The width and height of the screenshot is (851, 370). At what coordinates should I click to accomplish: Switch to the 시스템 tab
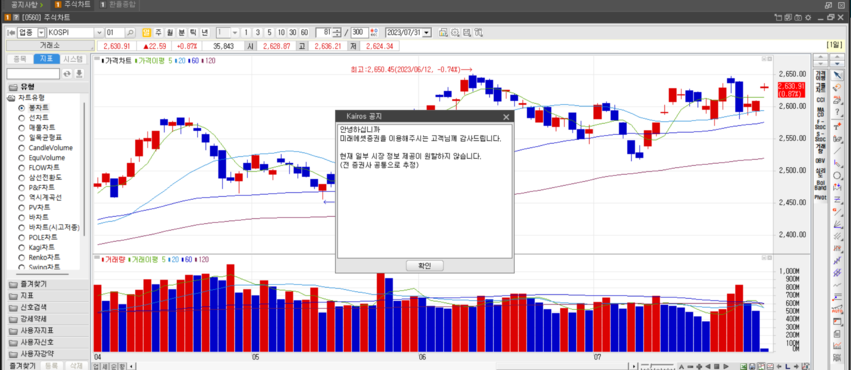click(x=73, y=59)
